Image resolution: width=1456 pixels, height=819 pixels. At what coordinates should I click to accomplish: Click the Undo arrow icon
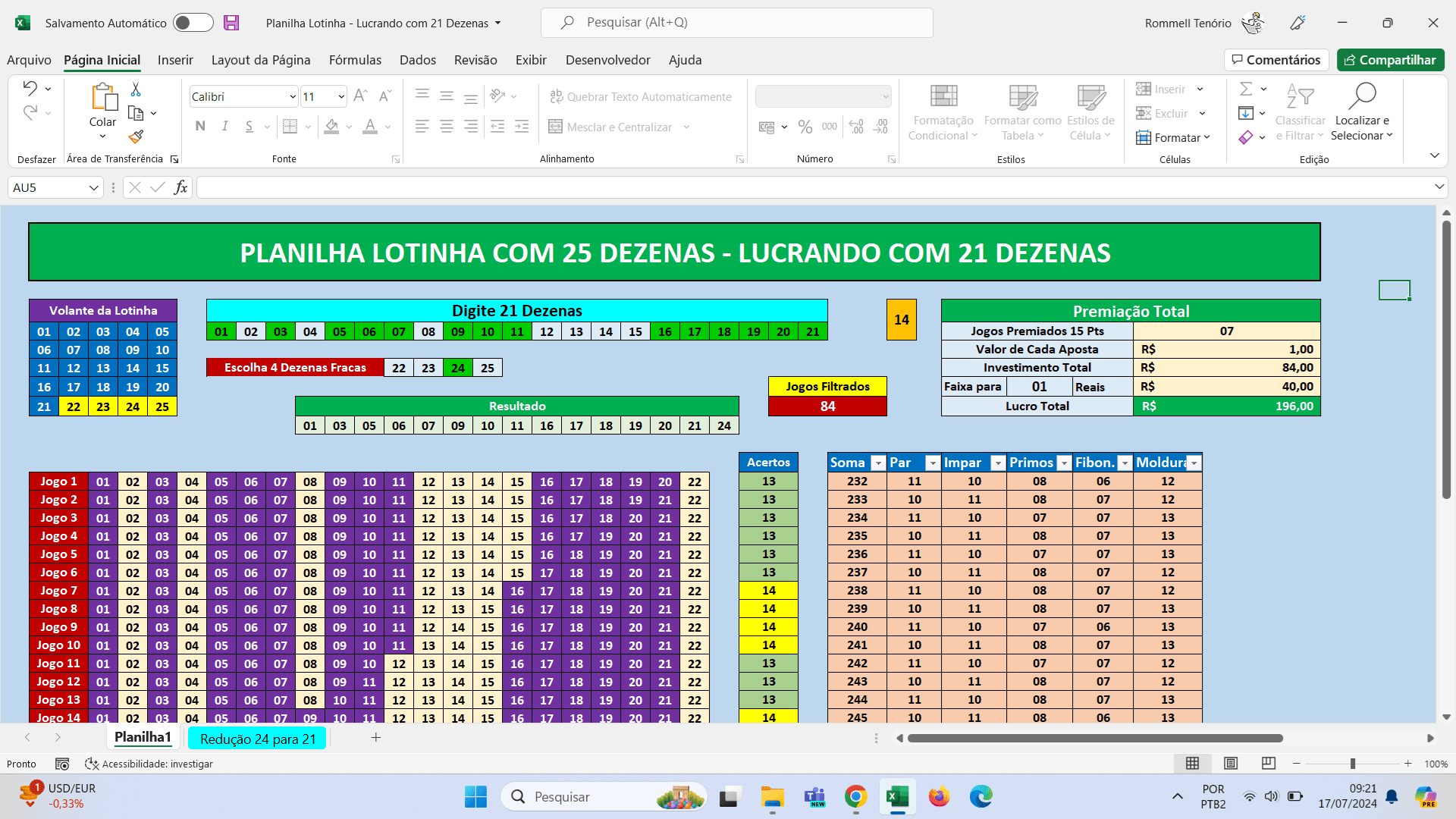[30, 88]
